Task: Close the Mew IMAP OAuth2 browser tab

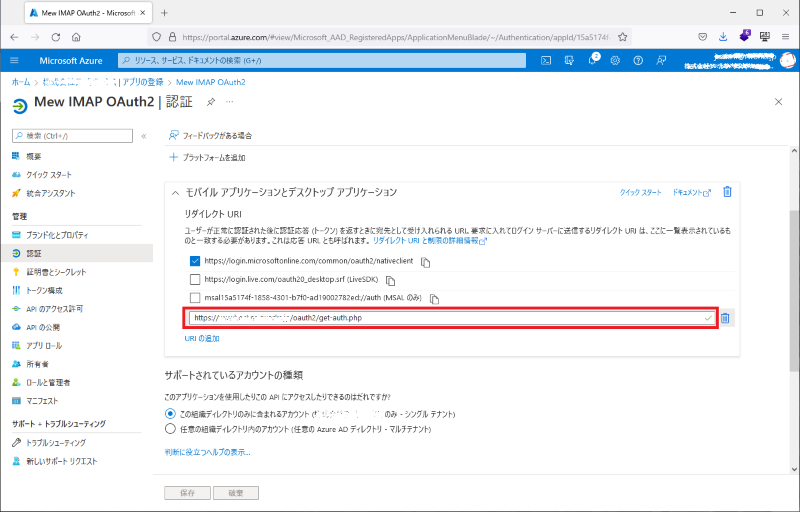Action: (x=143, y=13)
